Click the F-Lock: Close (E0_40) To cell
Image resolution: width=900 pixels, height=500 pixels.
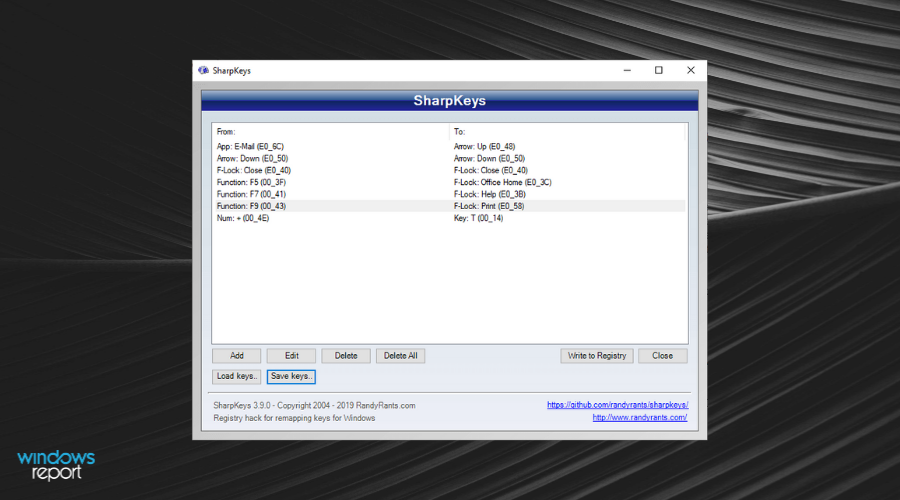[491, 170]
